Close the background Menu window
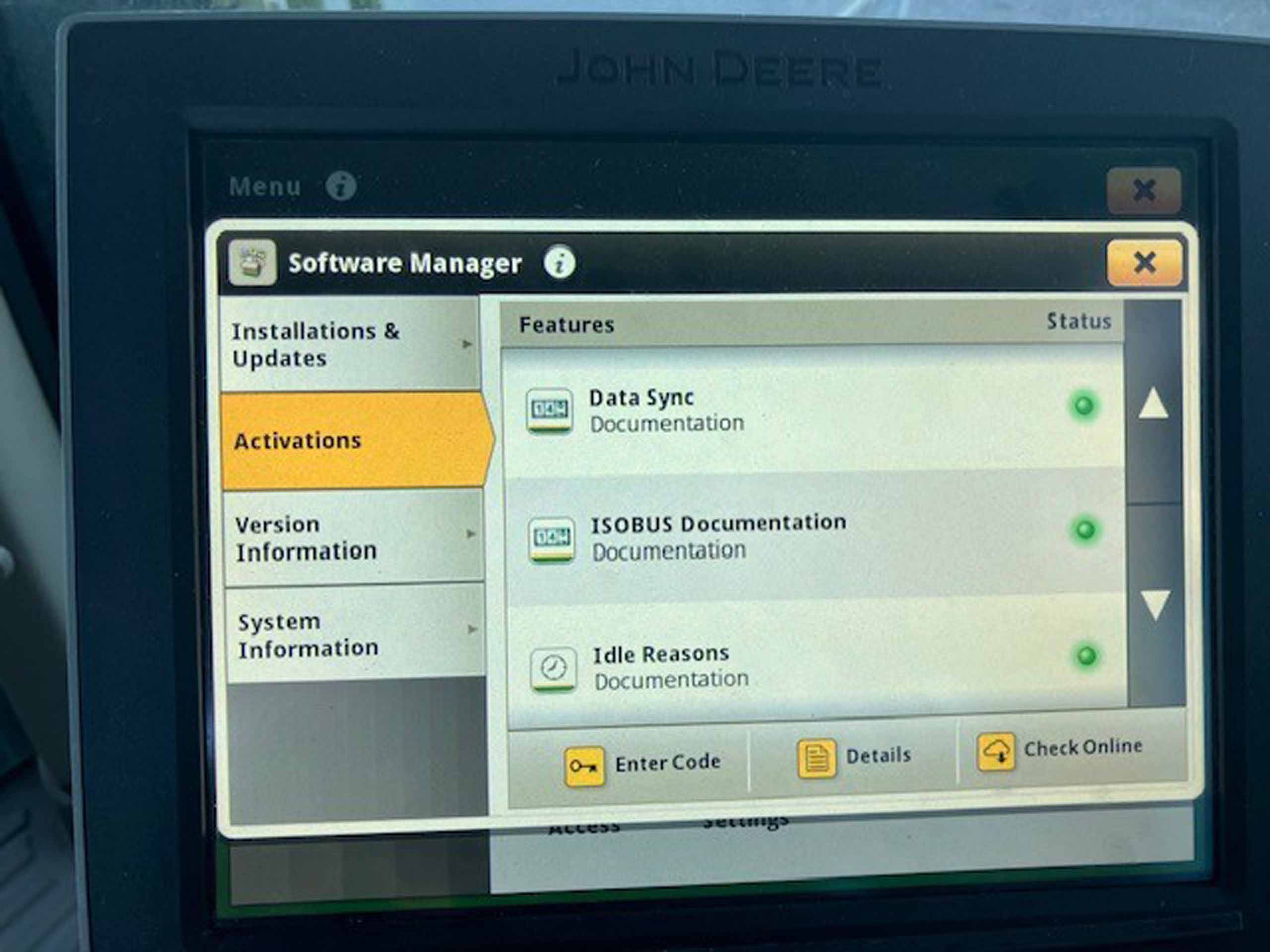Image resolution: width=1270 pixels, height=952 pixels. [x=1143, y=190]
